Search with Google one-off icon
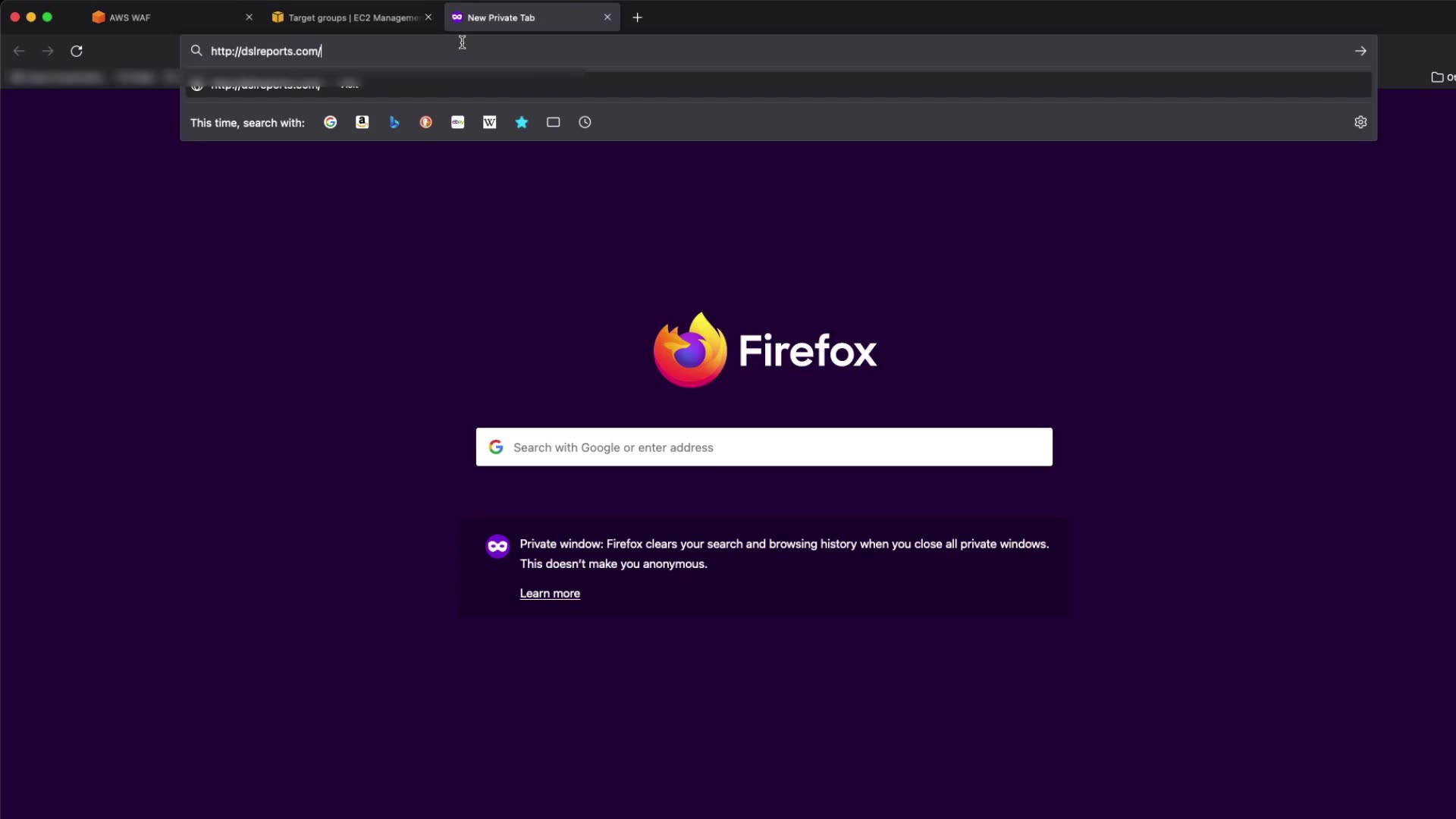Screen dimensions: 1456x819 (330, 122)
